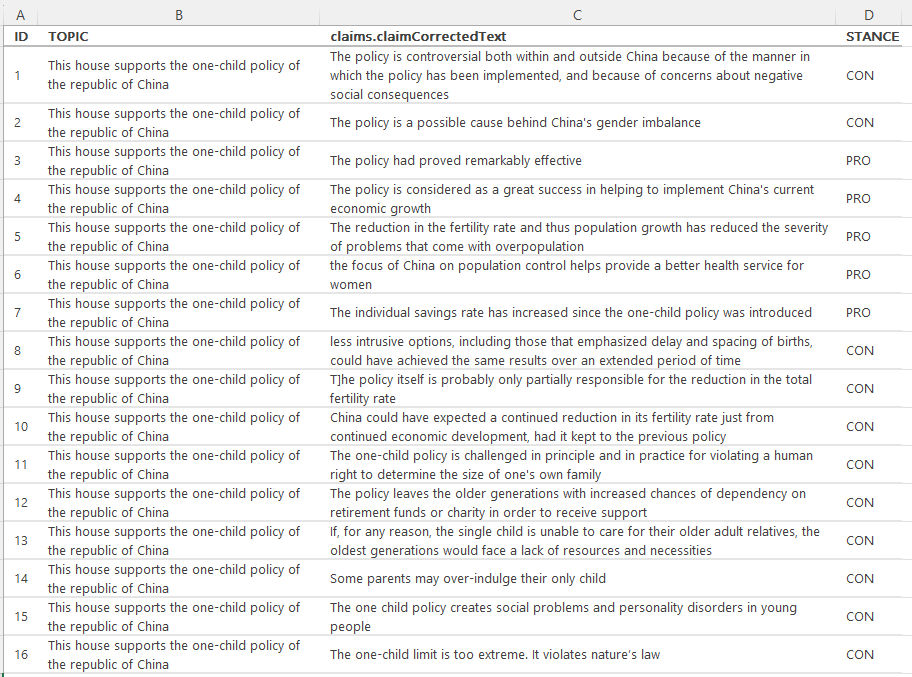Select the individual savings rate claim cell
The width and height of the screenshot is (912, 677).
[x=577, y=312]
